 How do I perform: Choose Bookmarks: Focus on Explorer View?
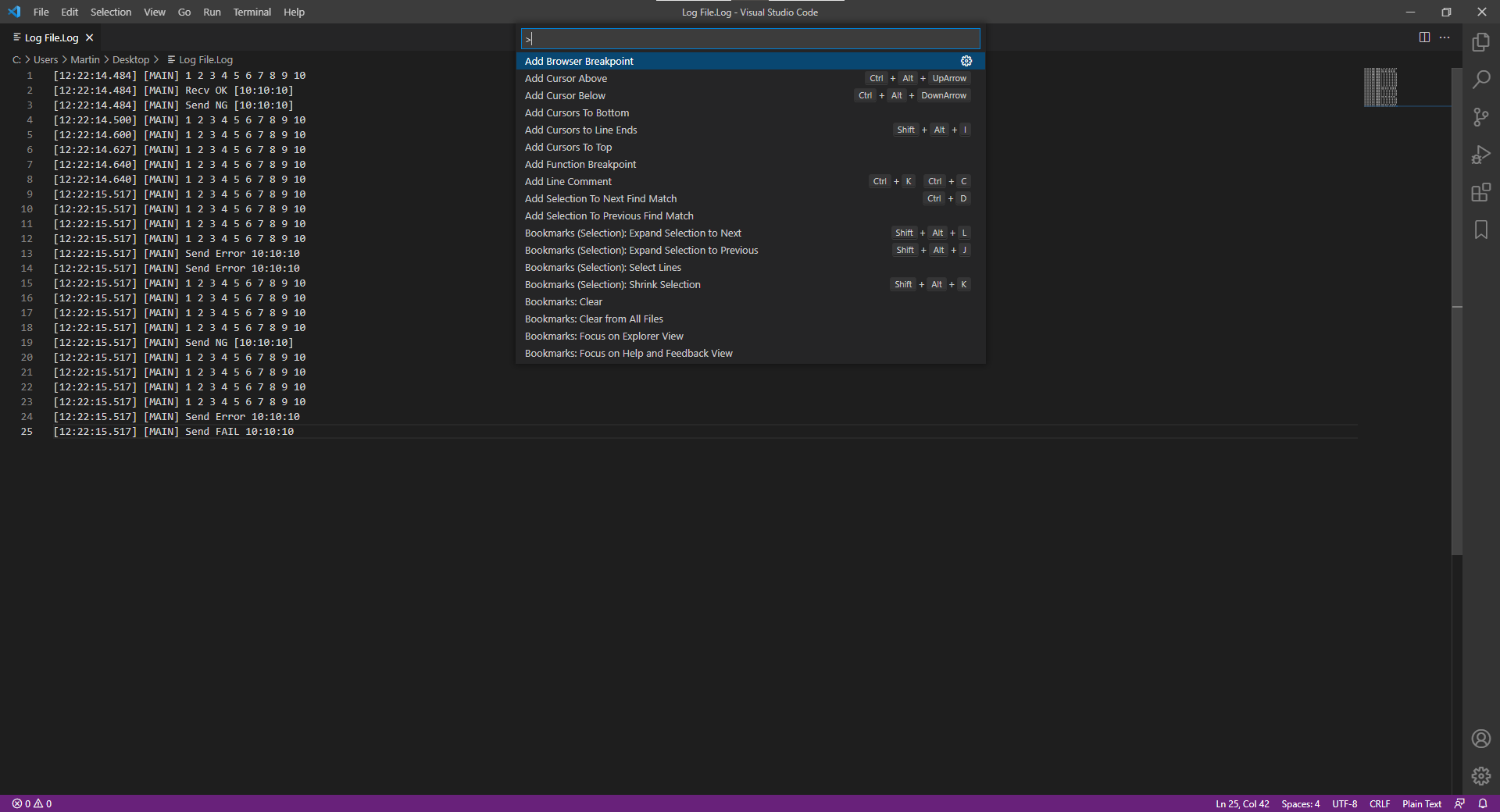[x=750, y=336]
